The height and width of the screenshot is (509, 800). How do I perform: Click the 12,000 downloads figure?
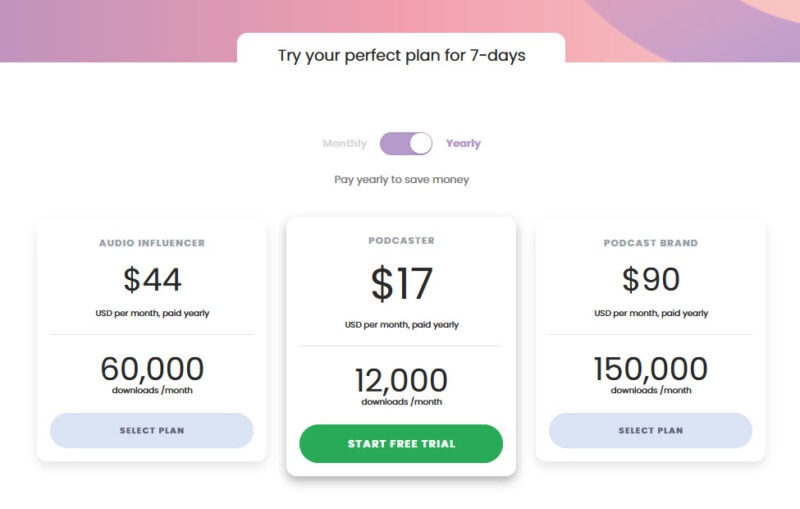click(402, 380)
